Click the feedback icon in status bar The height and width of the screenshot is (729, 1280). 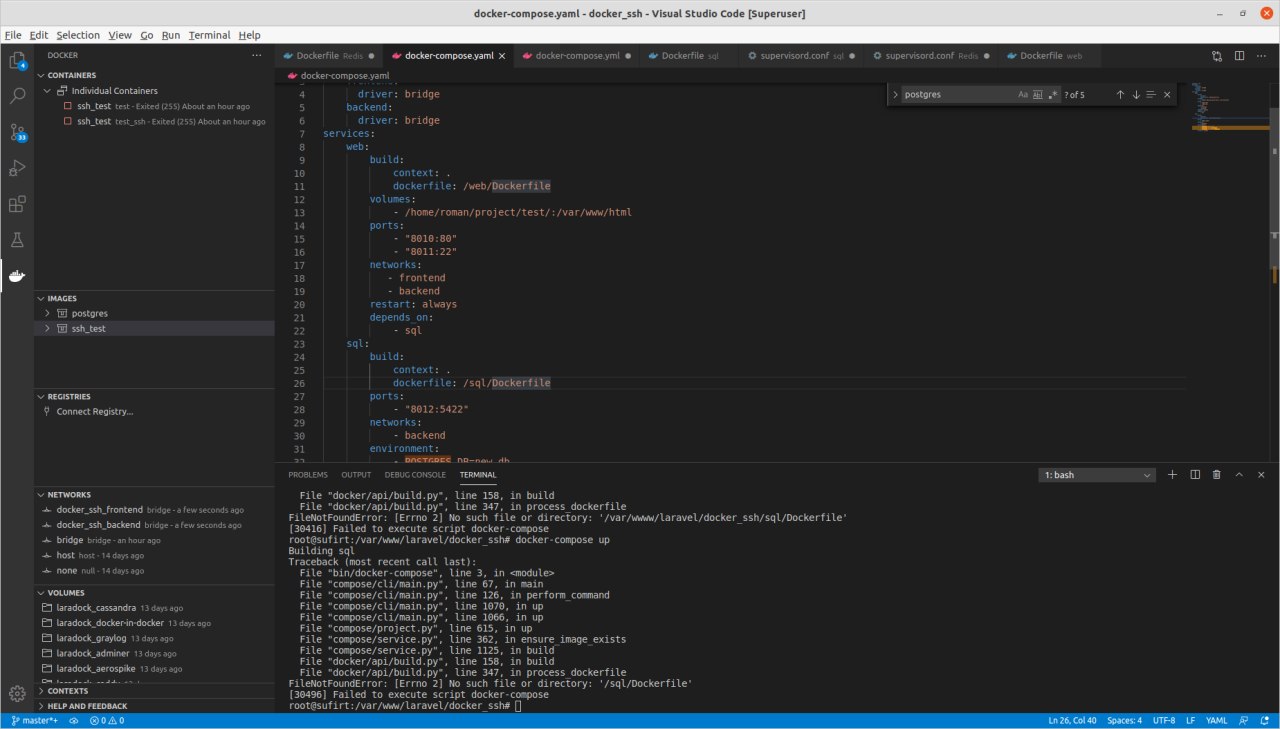coord(1245,721)
